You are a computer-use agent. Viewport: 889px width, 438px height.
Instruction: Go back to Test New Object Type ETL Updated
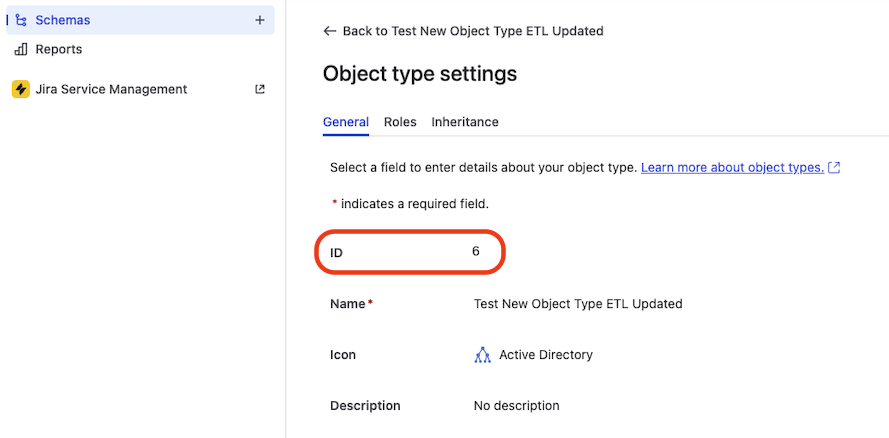472,31
